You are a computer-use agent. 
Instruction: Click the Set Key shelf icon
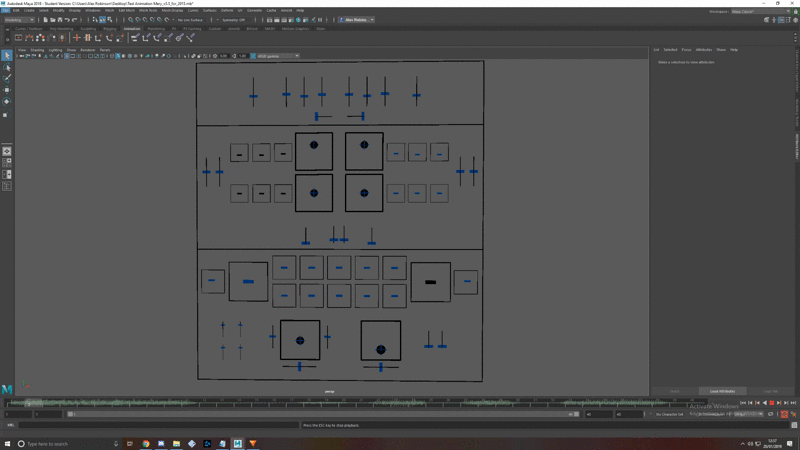click(x=77, y=38)
